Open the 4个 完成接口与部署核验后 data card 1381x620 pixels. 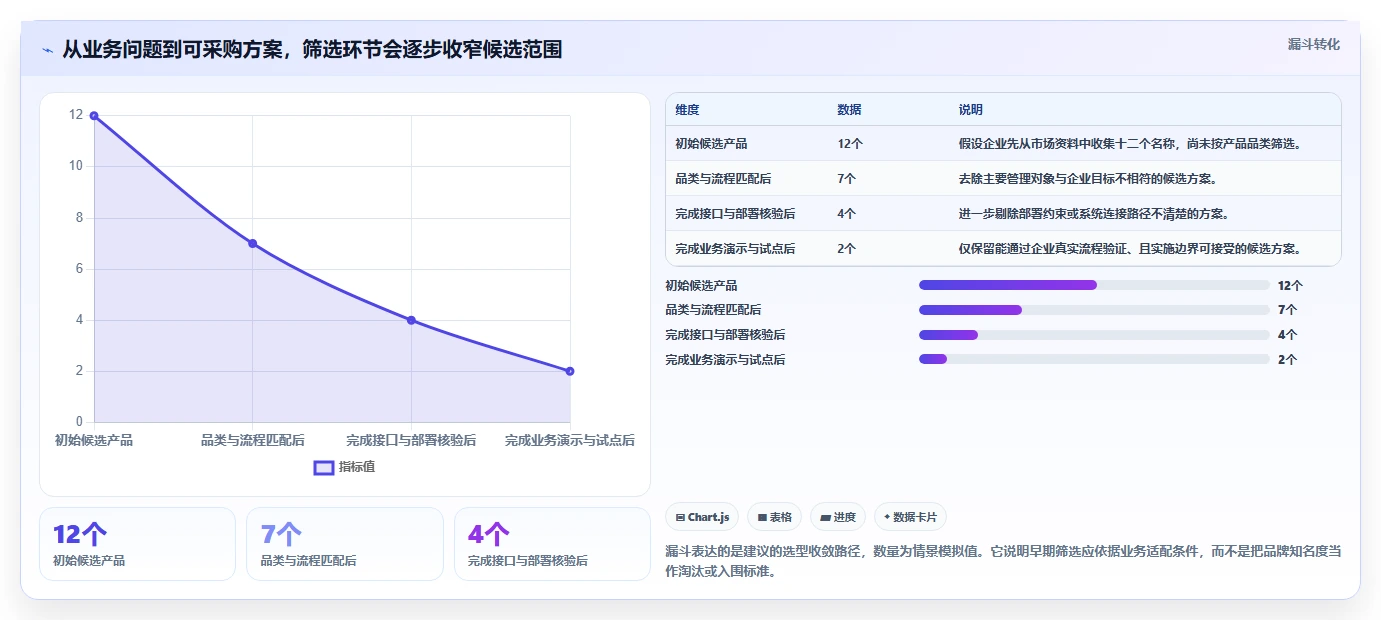552,544
